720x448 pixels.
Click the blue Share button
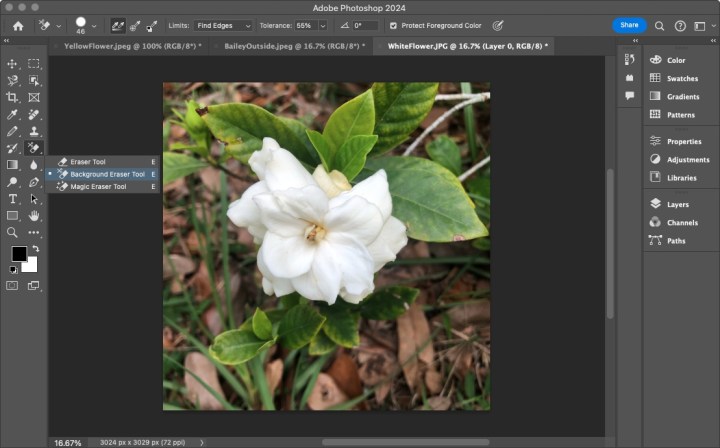pos(629,25)
